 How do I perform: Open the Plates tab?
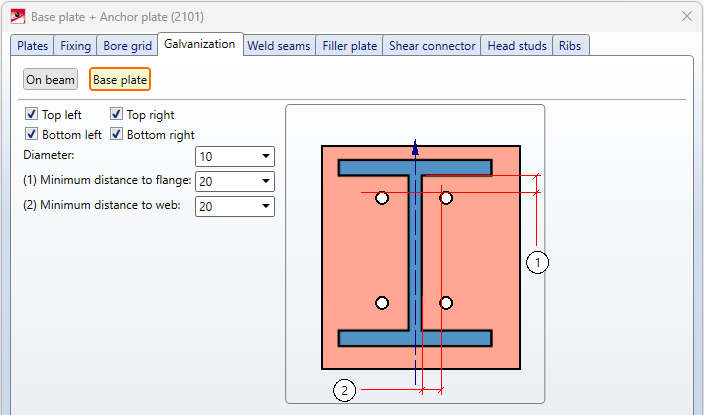point(32,46)
